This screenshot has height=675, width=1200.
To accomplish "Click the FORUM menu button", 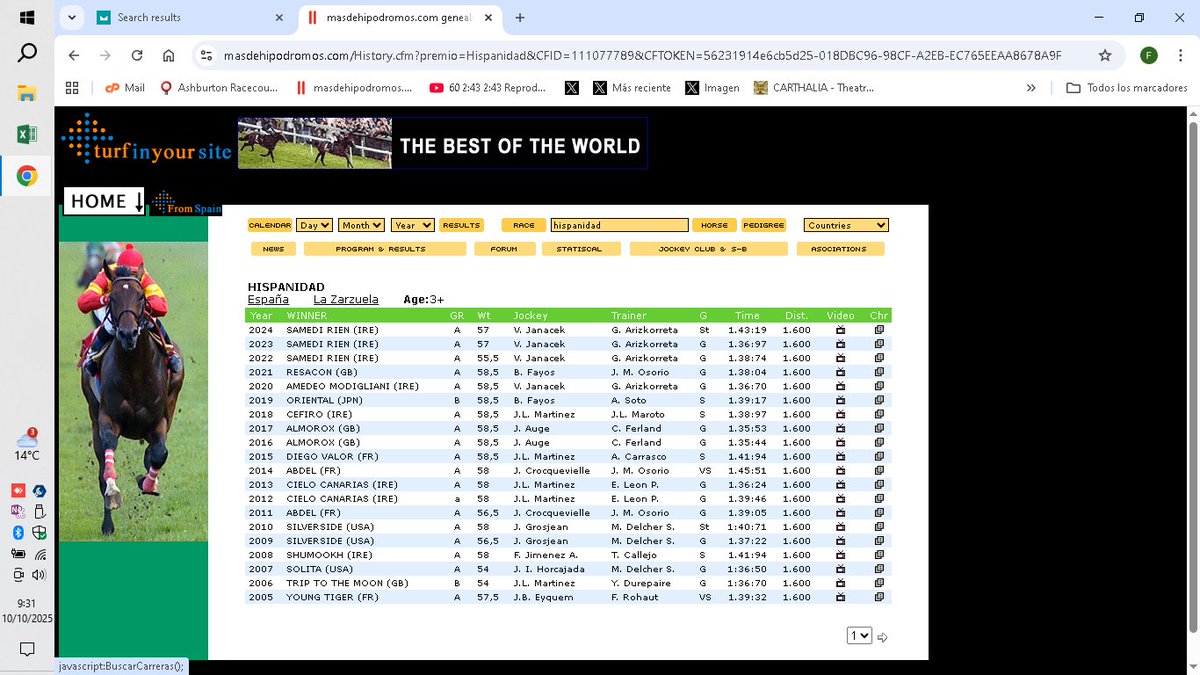I will [504, 248].
